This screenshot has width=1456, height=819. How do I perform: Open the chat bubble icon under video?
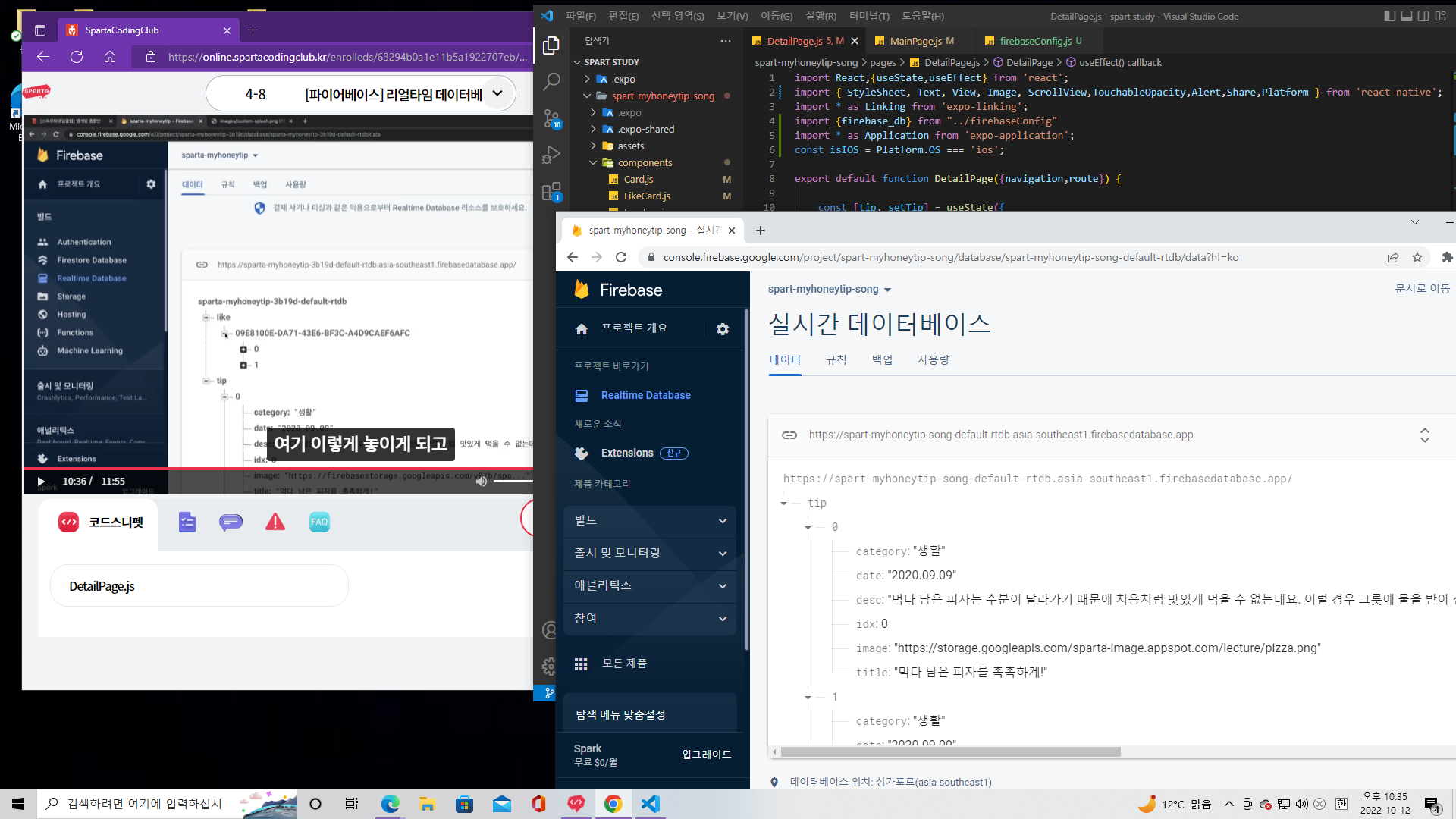[x=231, y=522]
